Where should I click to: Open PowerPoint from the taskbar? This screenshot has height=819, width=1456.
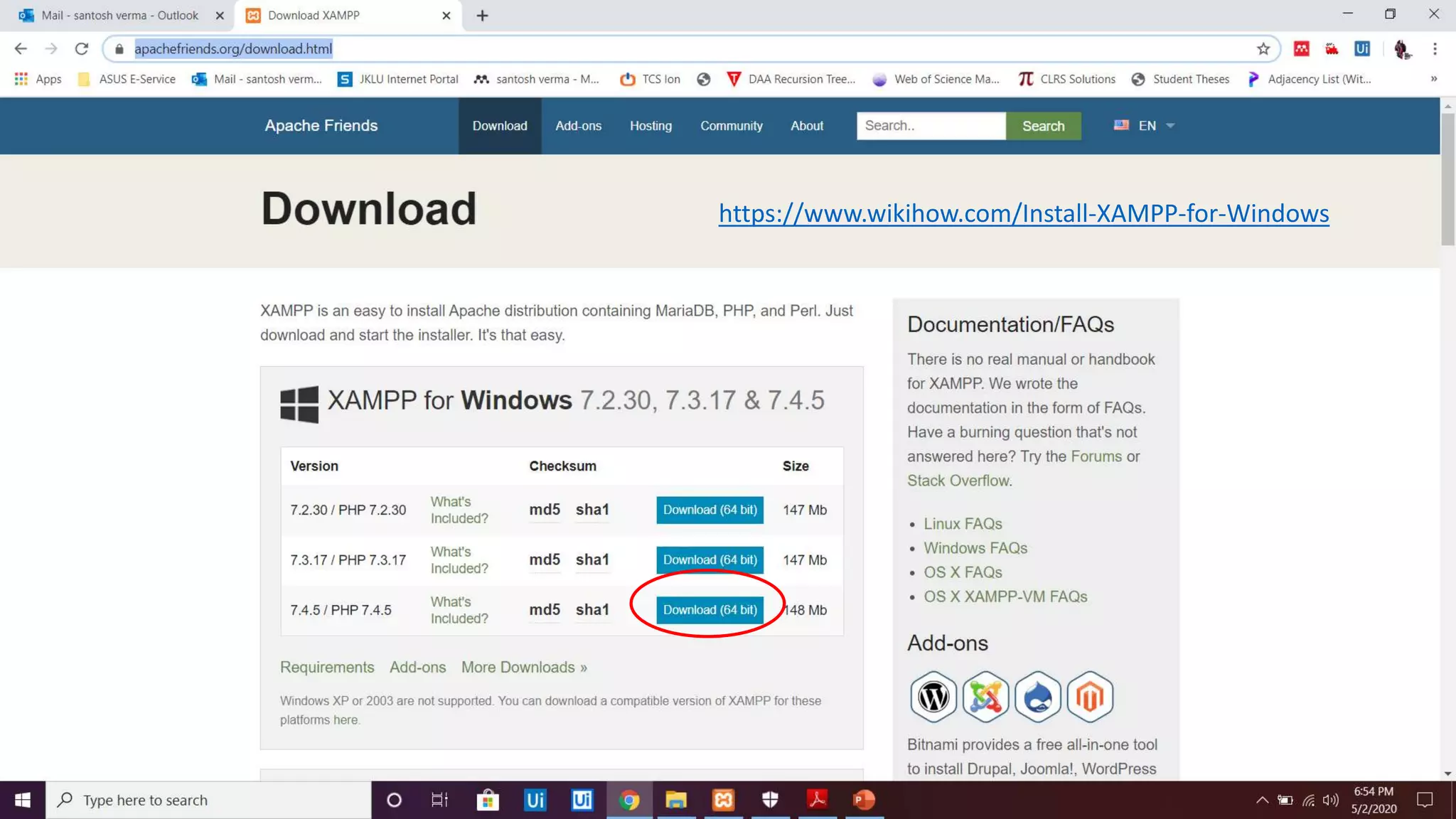[864, 800]
